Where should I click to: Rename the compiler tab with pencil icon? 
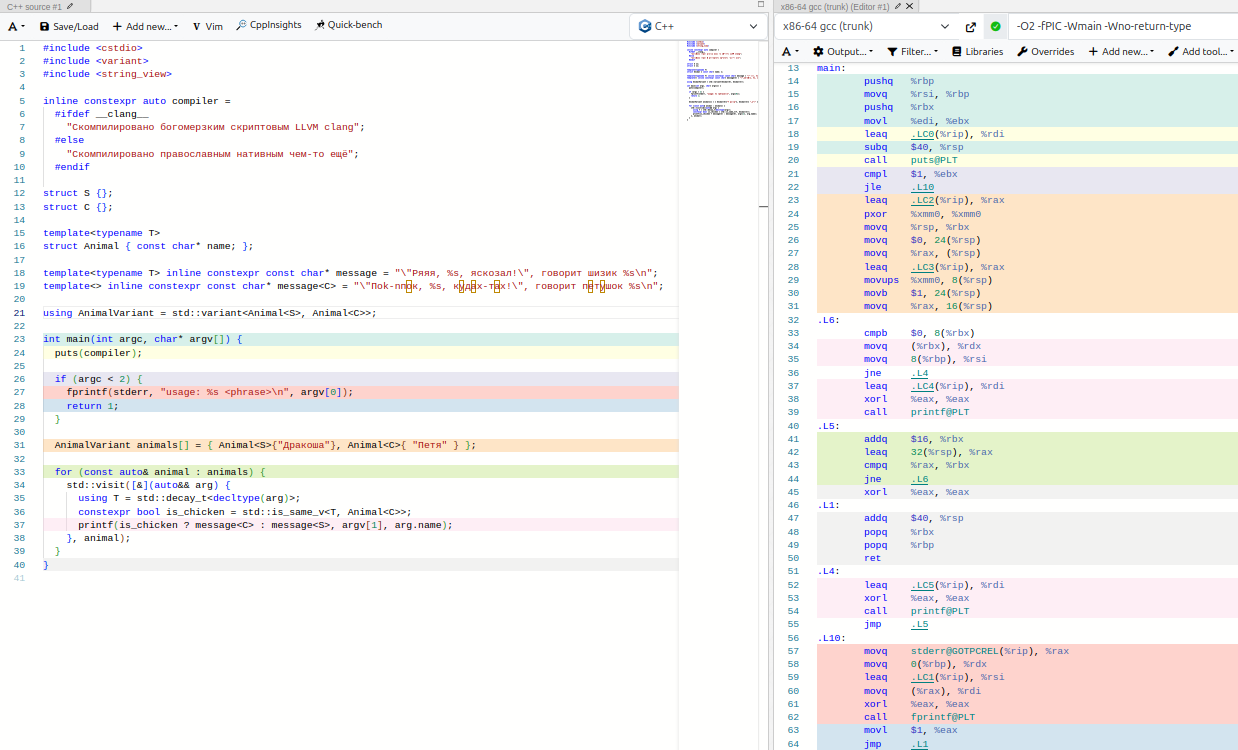coord(897,6)
